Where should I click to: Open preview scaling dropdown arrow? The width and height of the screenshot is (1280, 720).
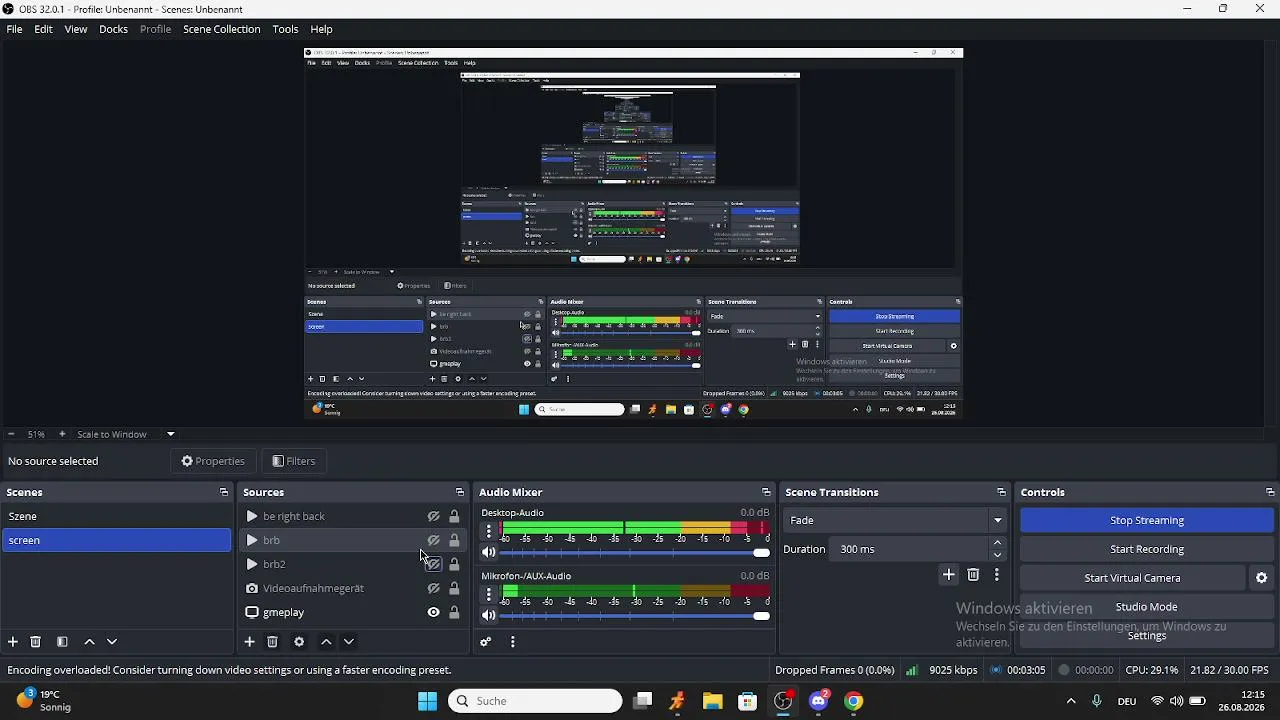click(x=170, y=434)
